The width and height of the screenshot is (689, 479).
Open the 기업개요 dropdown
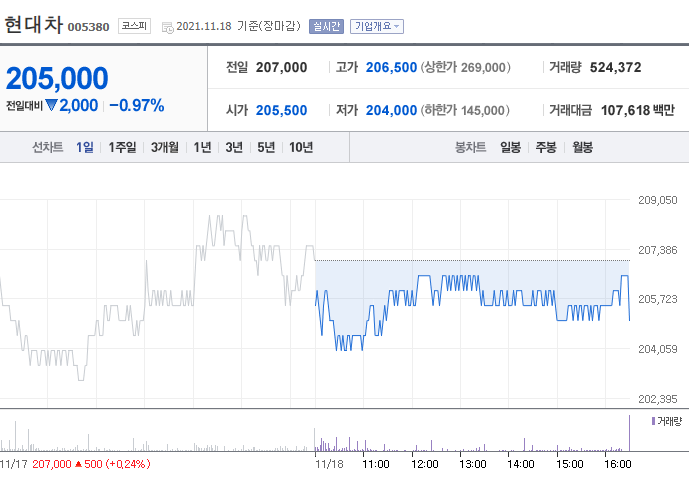(377, 26)
